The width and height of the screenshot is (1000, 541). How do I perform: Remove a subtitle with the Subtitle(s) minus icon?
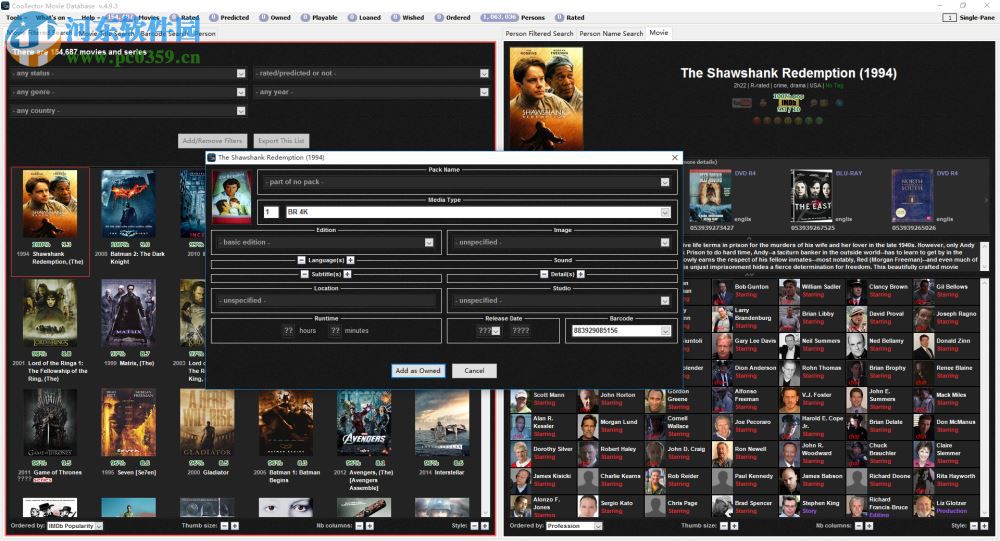click(304, 274)
